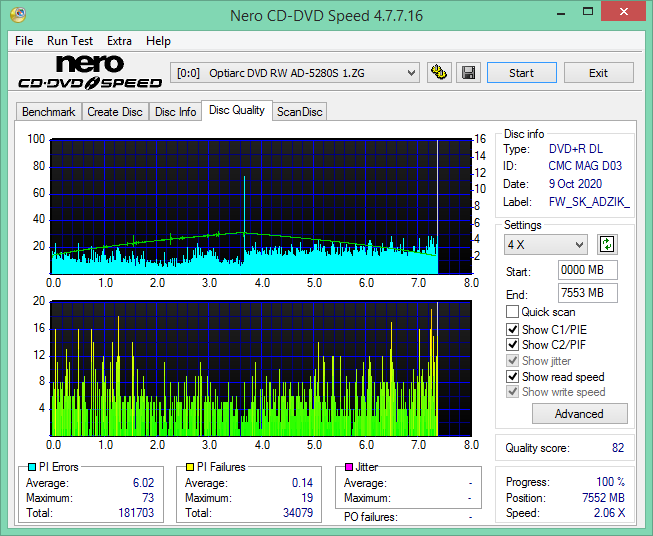The height and width of the screenshot is (536, 653).
Task: Click the Position value 7552 MB
Action: click(x=603, y=498)
